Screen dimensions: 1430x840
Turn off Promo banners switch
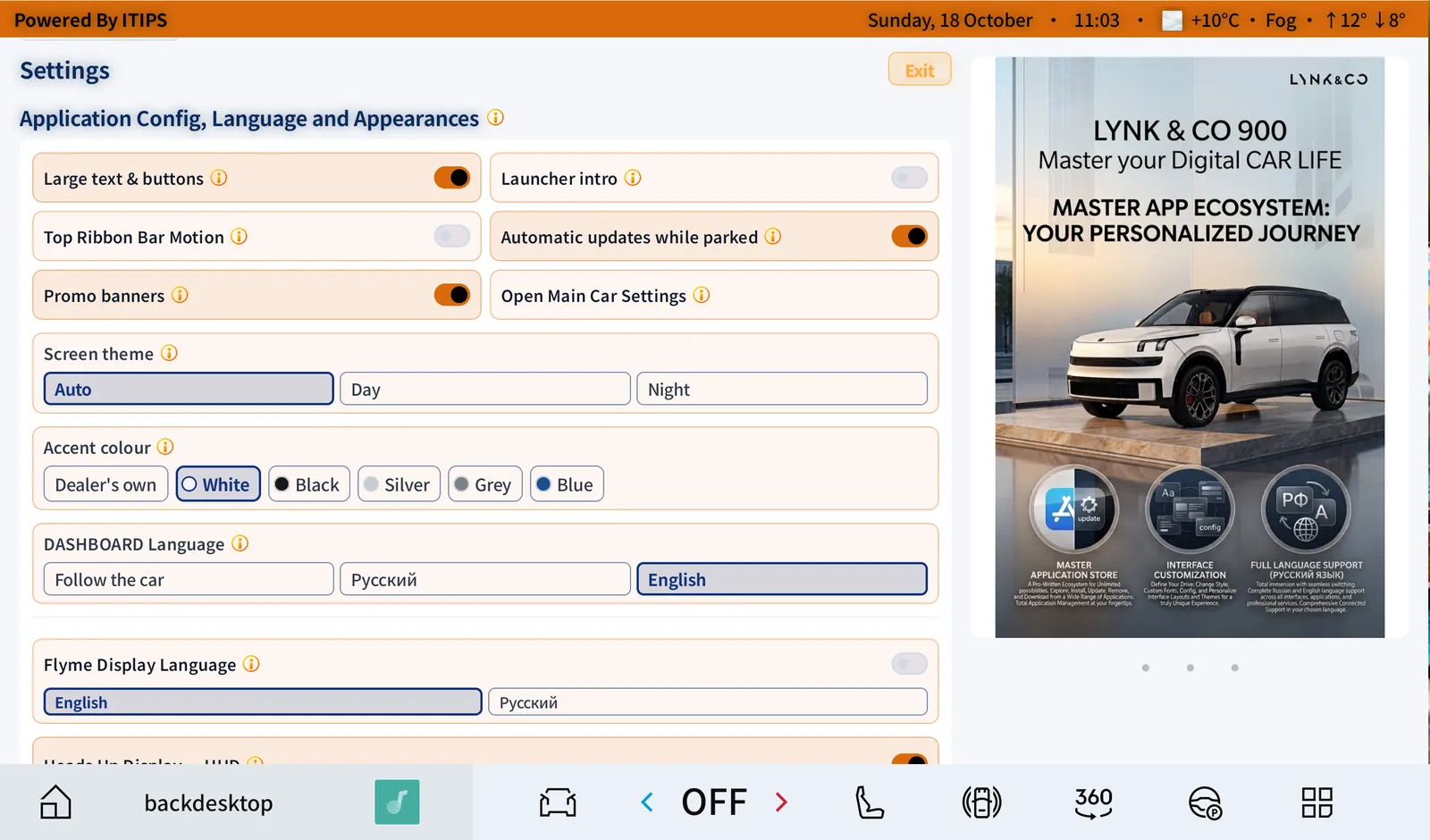452,295
